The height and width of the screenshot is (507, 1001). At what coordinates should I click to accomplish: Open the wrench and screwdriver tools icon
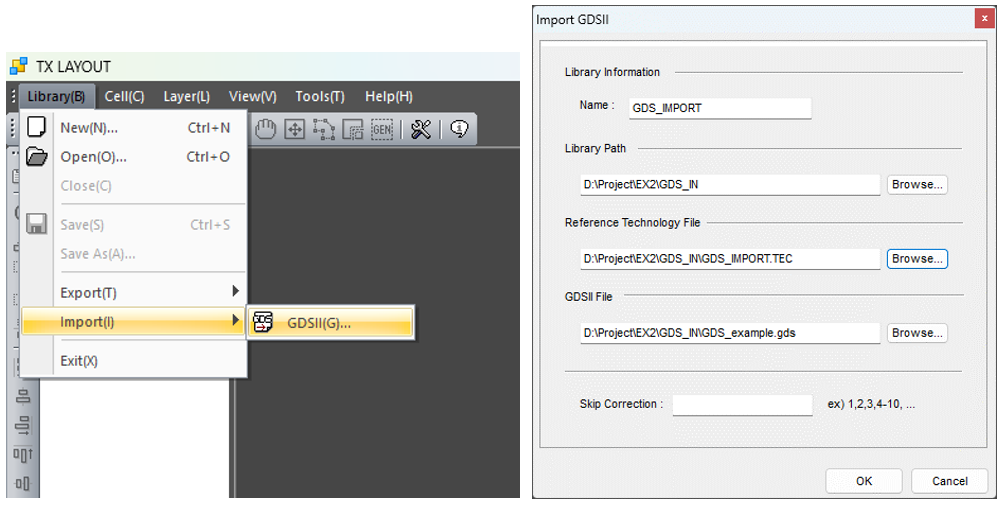coord(421,129)
